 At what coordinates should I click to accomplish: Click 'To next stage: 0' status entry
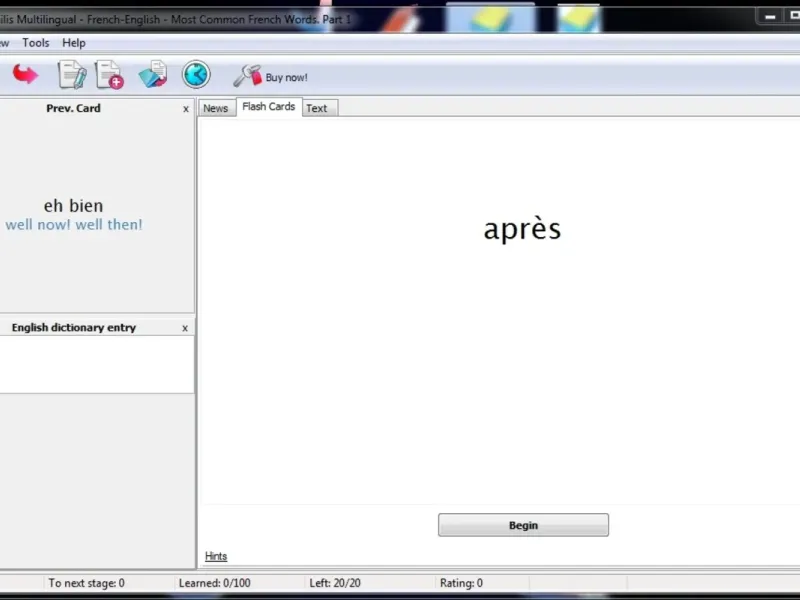click(86, 583)
